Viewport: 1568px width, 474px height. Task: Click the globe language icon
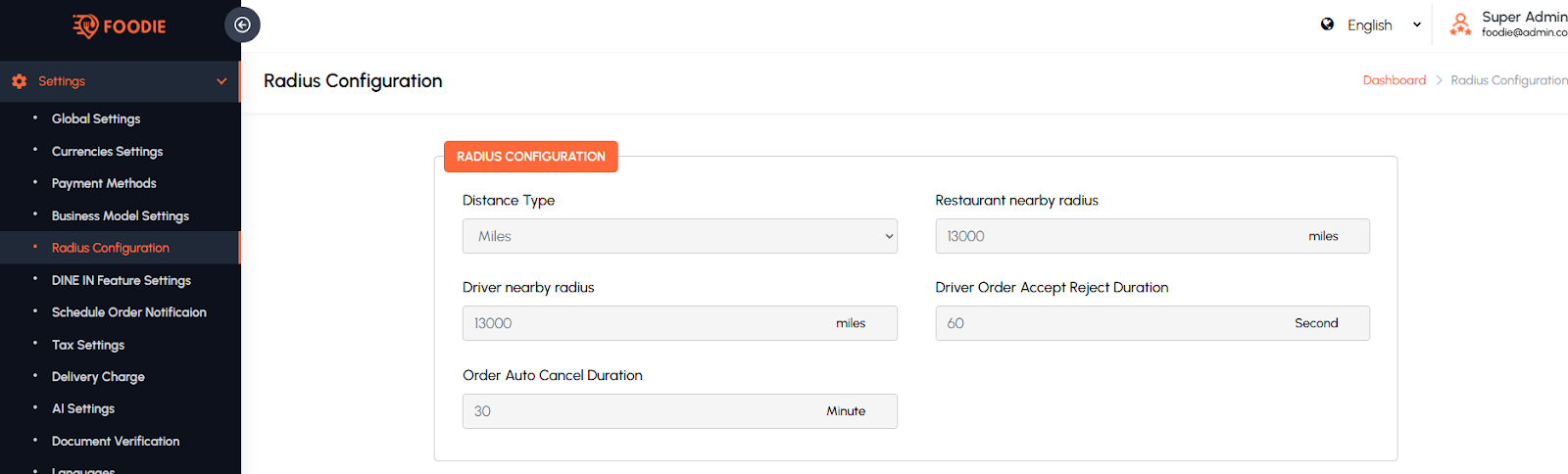[x=1327, y=24]
